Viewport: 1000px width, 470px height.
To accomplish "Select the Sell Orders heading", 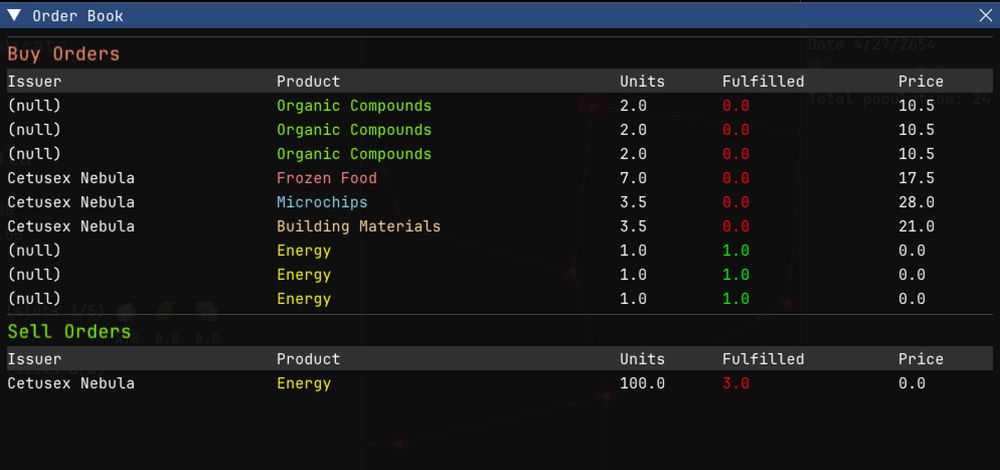I will pos(70,332).
